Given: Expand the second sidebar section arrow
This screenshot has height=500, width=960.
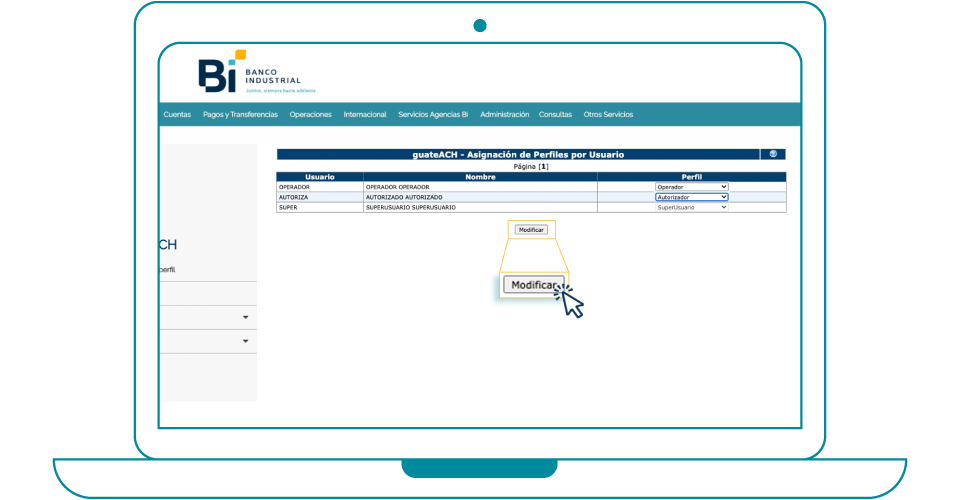Looking at the screenshot, I should (x=246, y=342).
